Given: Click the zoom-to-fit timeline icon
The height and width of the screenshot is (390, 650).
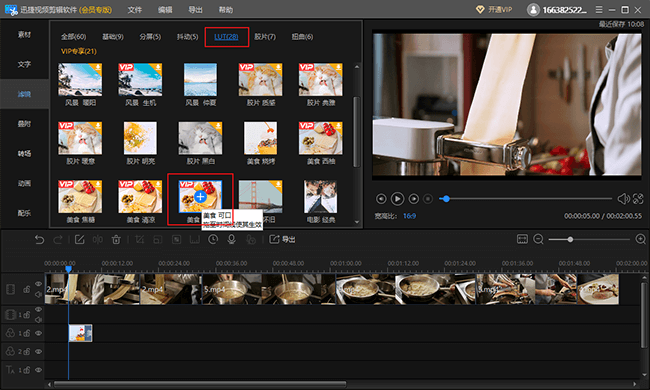Looking at the screenshot, I should pos(522,239).
